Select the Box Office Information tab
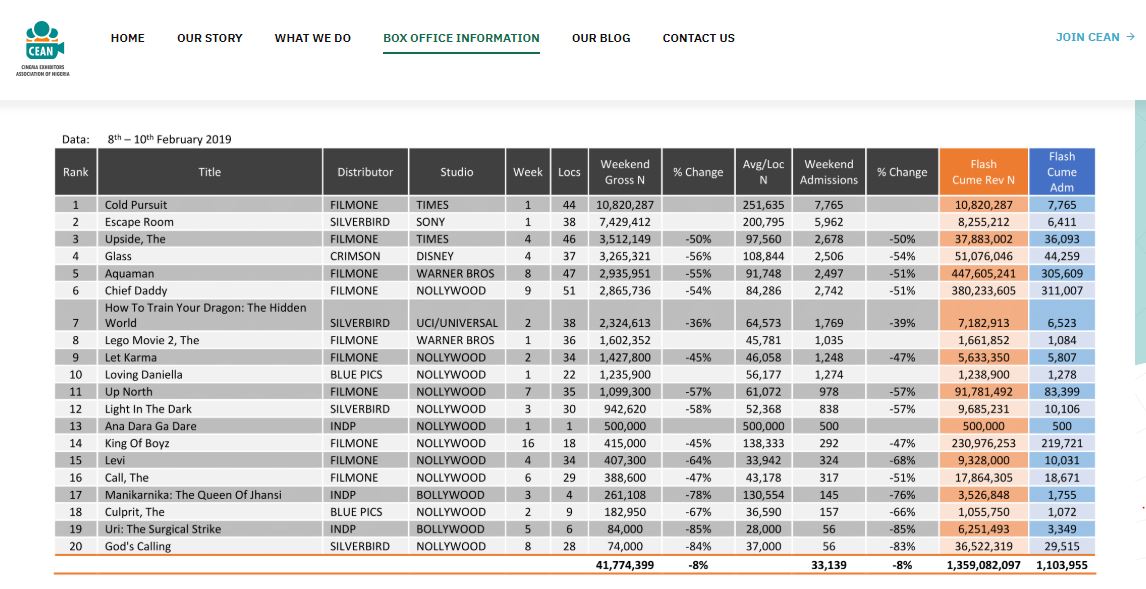This screenshot has height=589, width=1146. 461,38
